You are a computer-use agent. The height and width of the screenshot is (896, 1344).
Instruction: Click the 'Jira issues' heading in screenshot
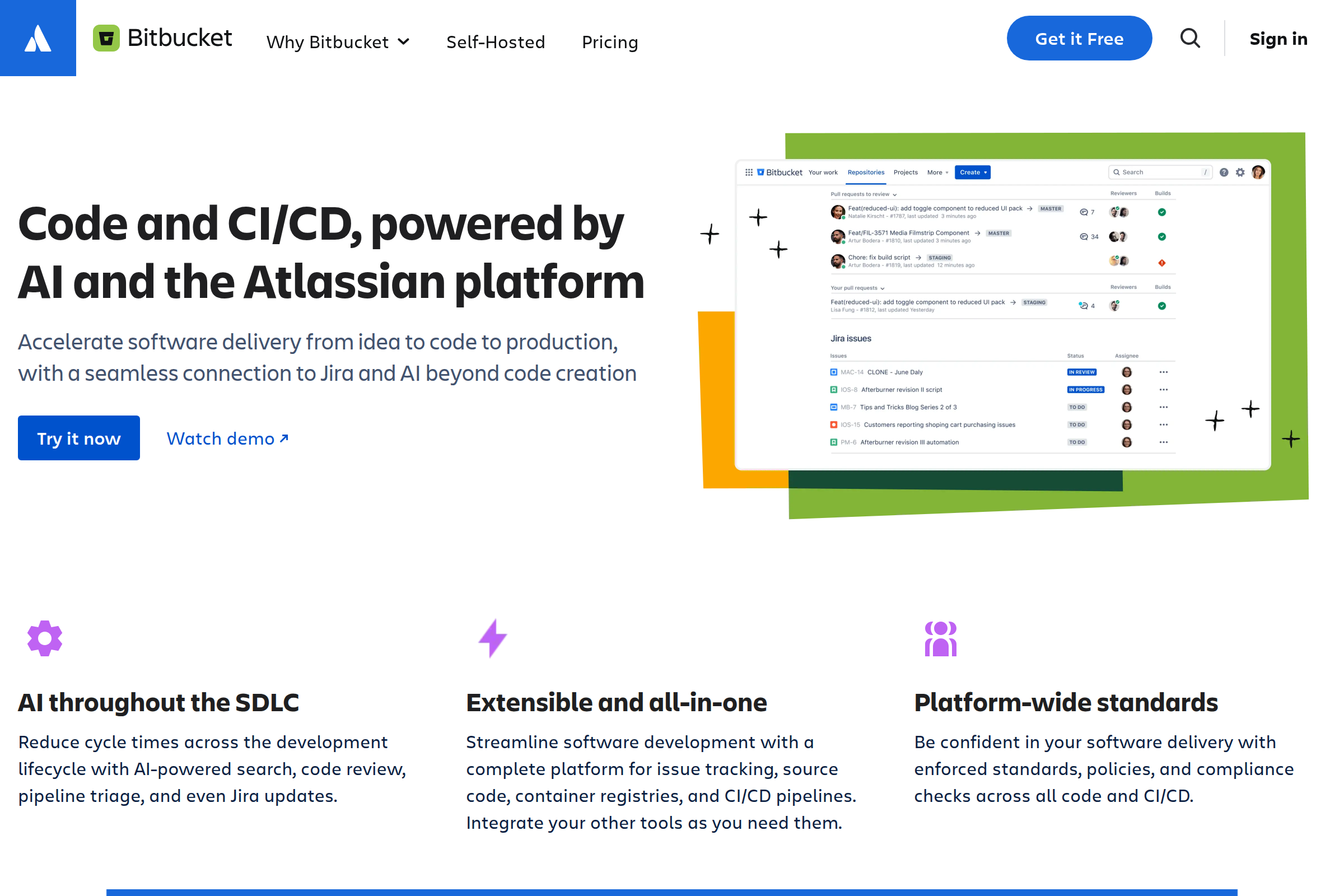[851, 338]
